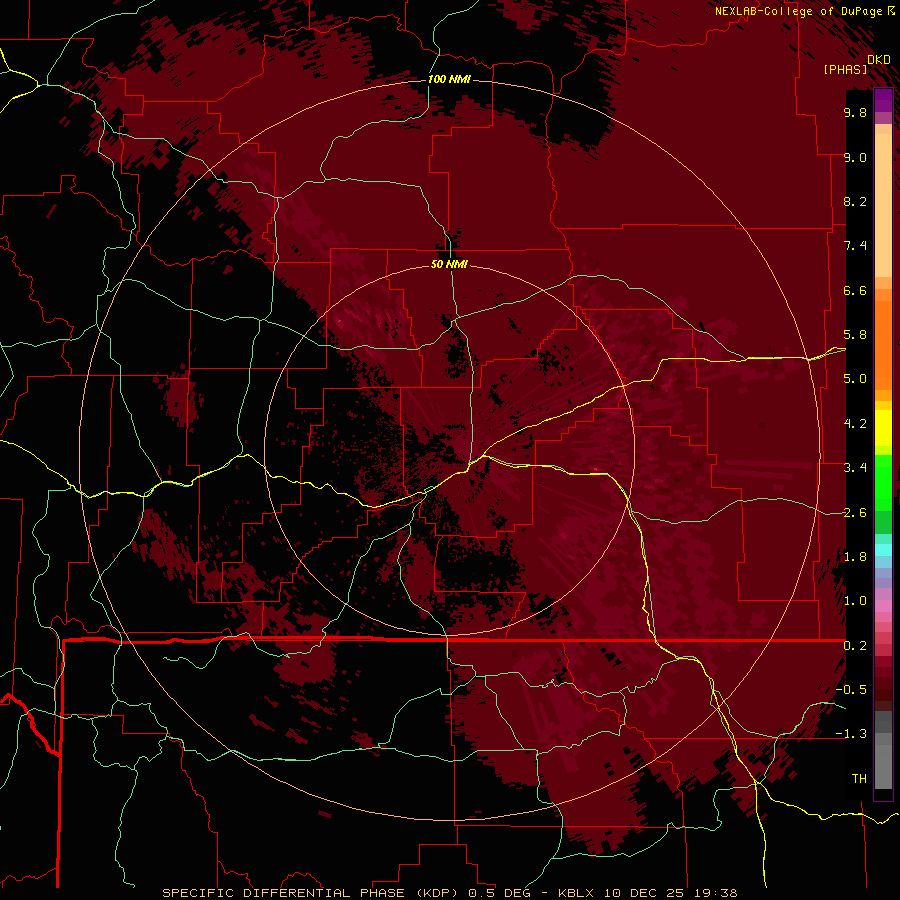This screenshot has width=900, height=900.
Task: Click the 0.2 scale value
Action: 855,646
